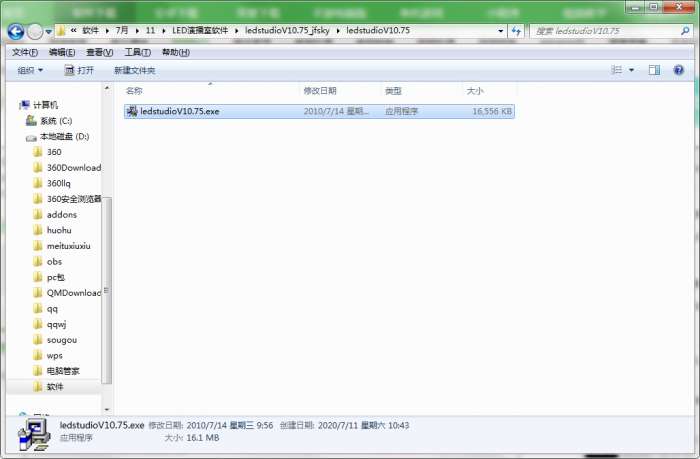Image resolution: width=700 pixels, height=459 pixels.
Task: Expand the arrow after 11 in breadcrumb
Action: click(163, 31)
